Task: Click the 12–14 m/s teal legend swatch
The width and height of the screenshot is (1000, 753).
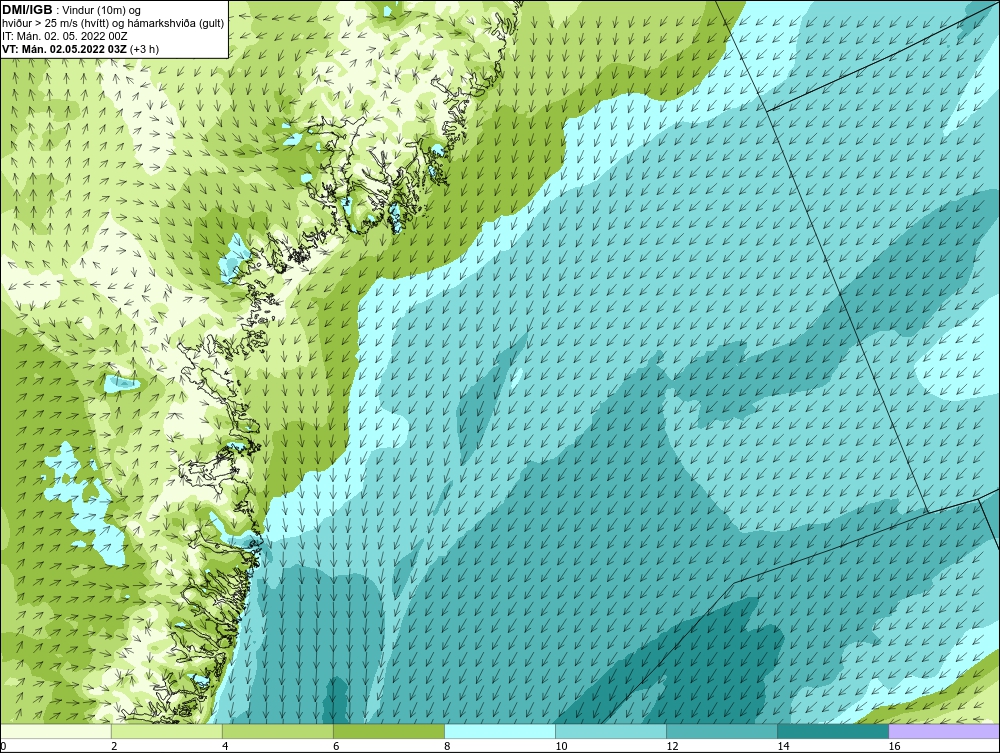Action: click(x=722, y=731)
